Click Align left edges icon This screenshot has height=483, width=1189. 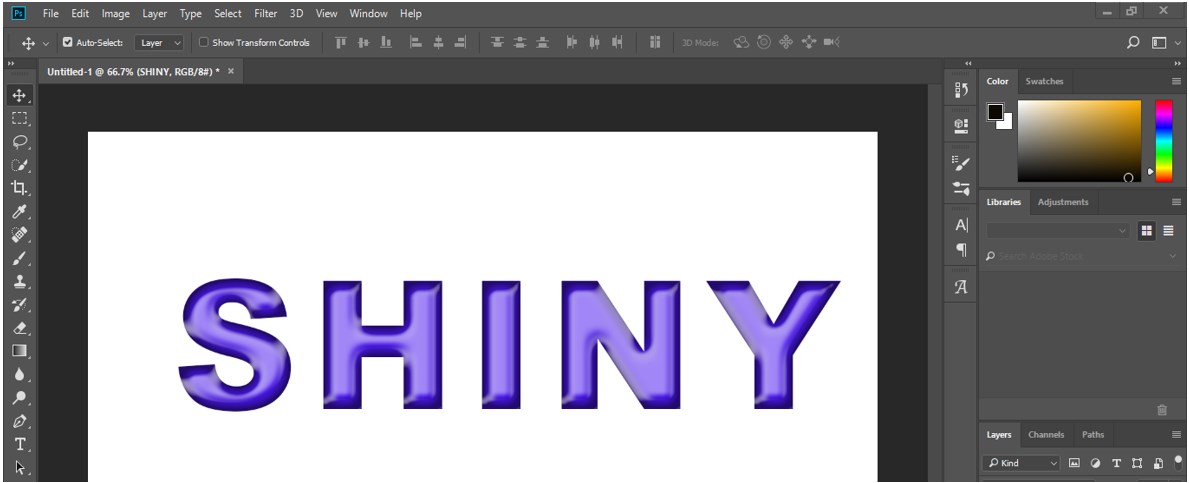[x=415, y=42]
